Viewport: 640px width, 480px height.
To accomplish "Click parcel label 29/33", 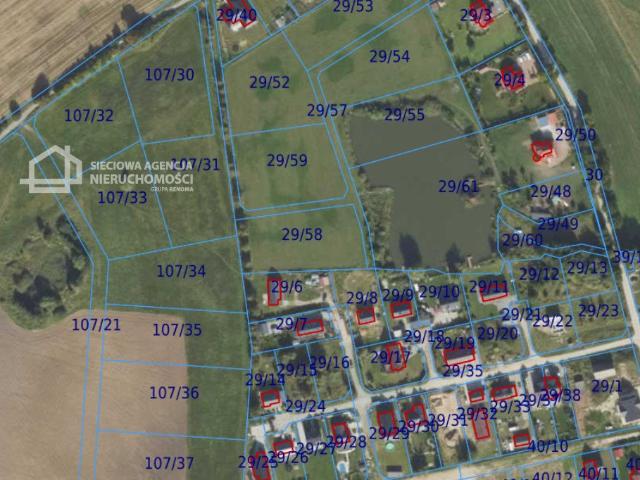I will 510,406.
